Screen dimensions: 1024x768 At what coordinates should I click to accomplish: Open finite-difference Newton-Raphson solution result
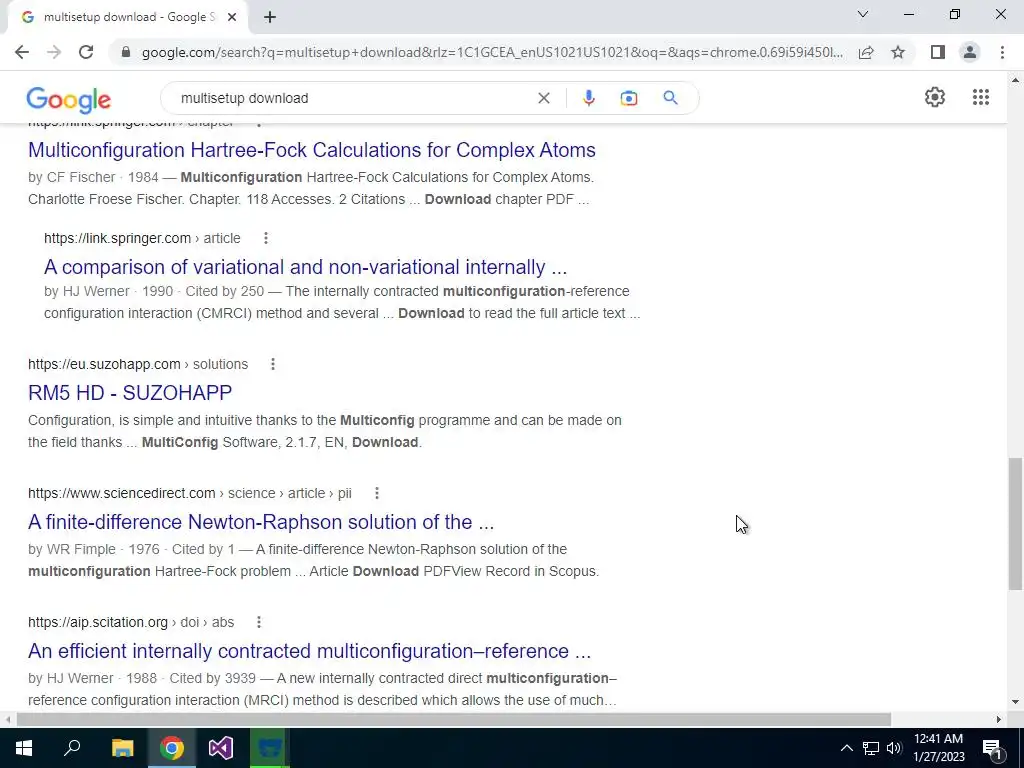tap(261, 522)
